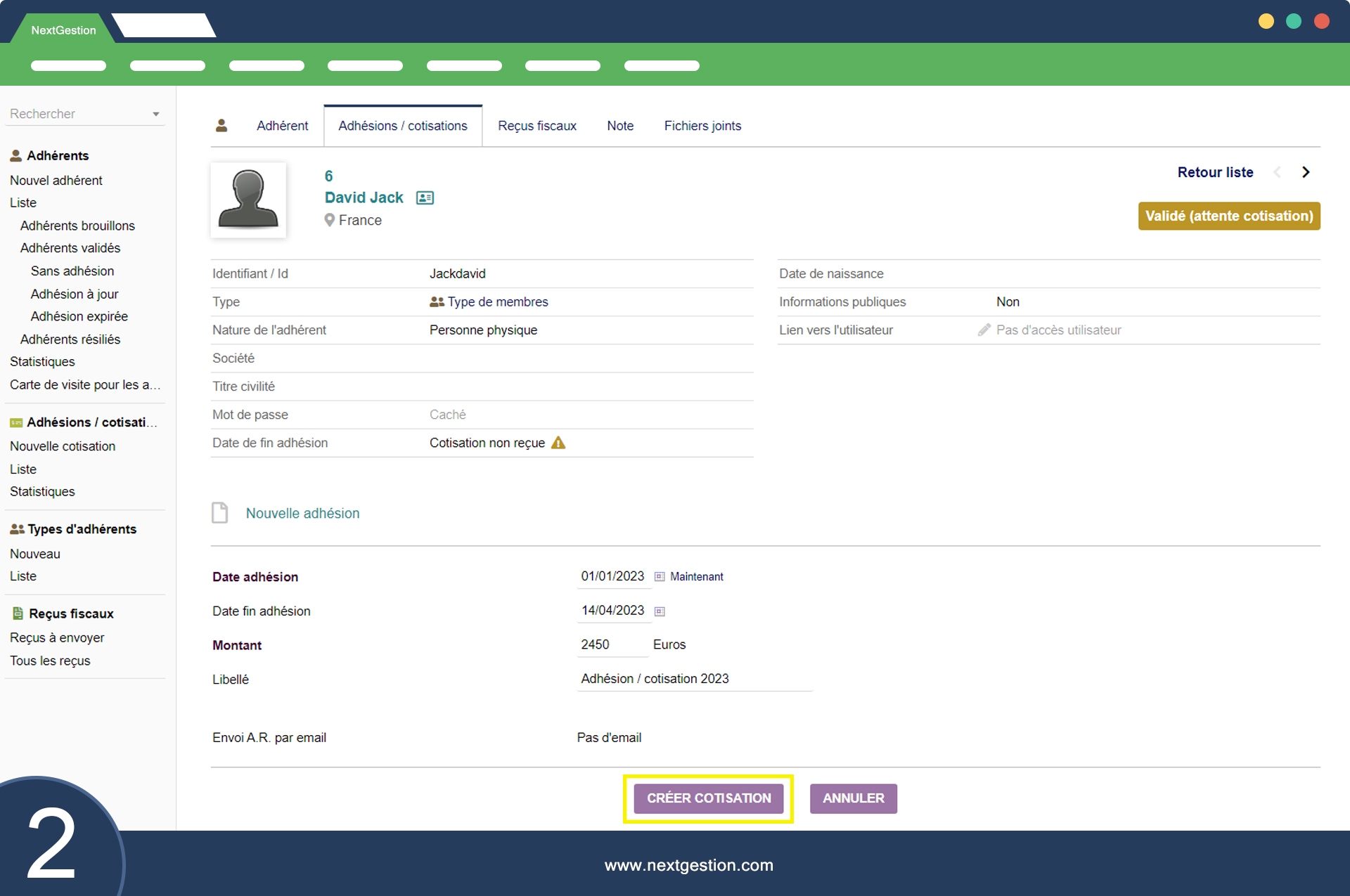Viewport: 1350px width, 896px height.
Task: Click Retour liste link
Action: [x=1214, y=172]
